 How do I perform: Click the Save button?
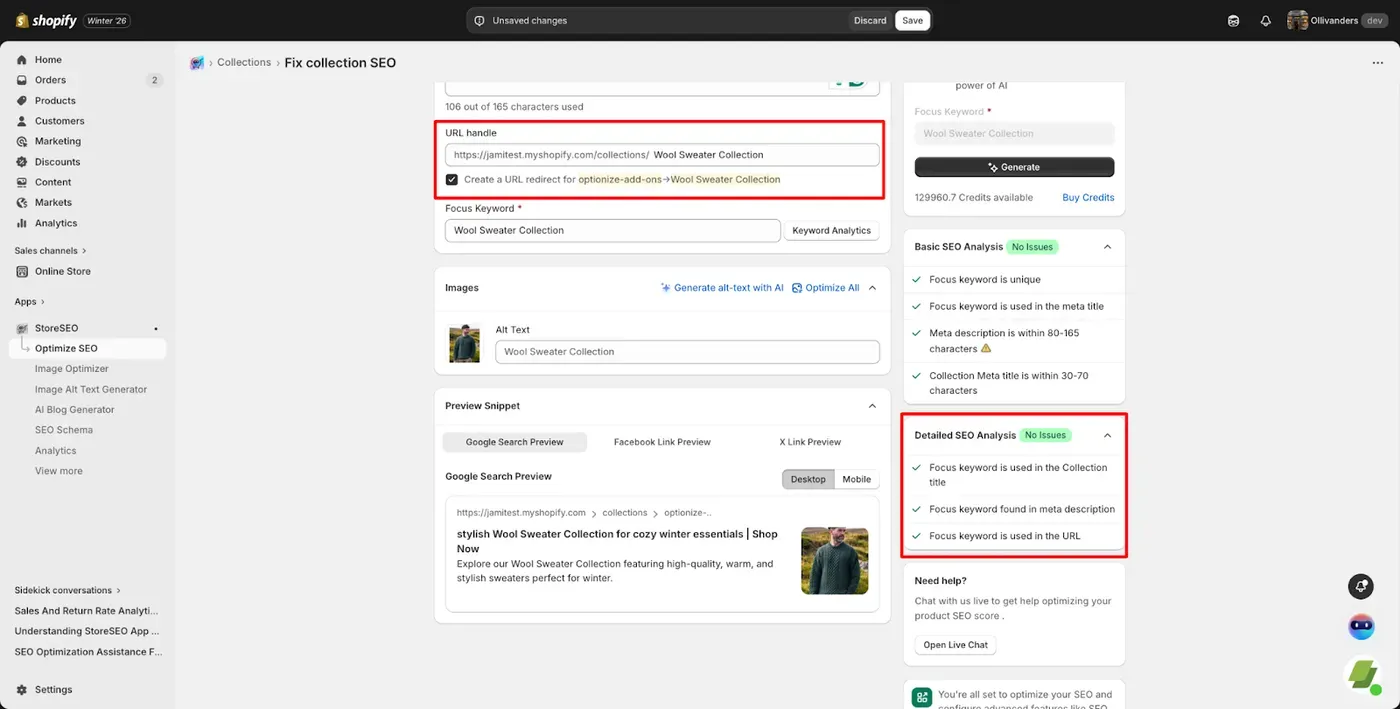(912, 20)
